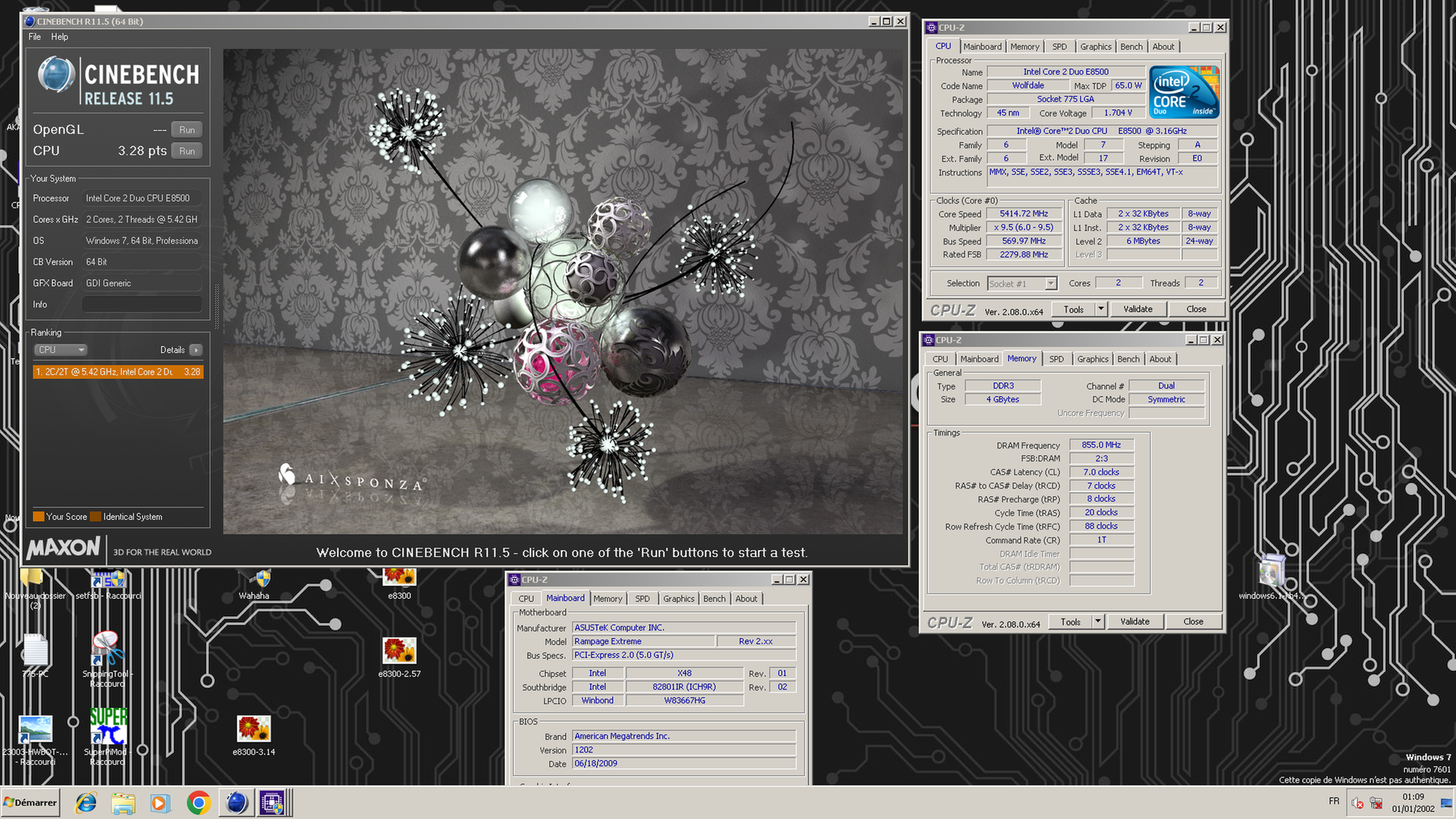Open the 23003-HWBOT shortcut image icon
The height and width of the screenshot is (819, 1456).
click(35, 729)
